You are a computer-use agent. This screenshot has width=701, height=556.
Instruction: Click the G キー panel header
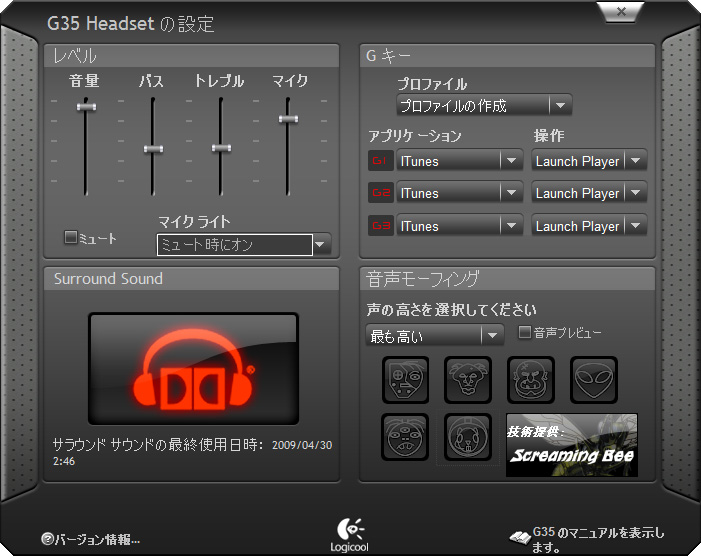coord(507,56)
